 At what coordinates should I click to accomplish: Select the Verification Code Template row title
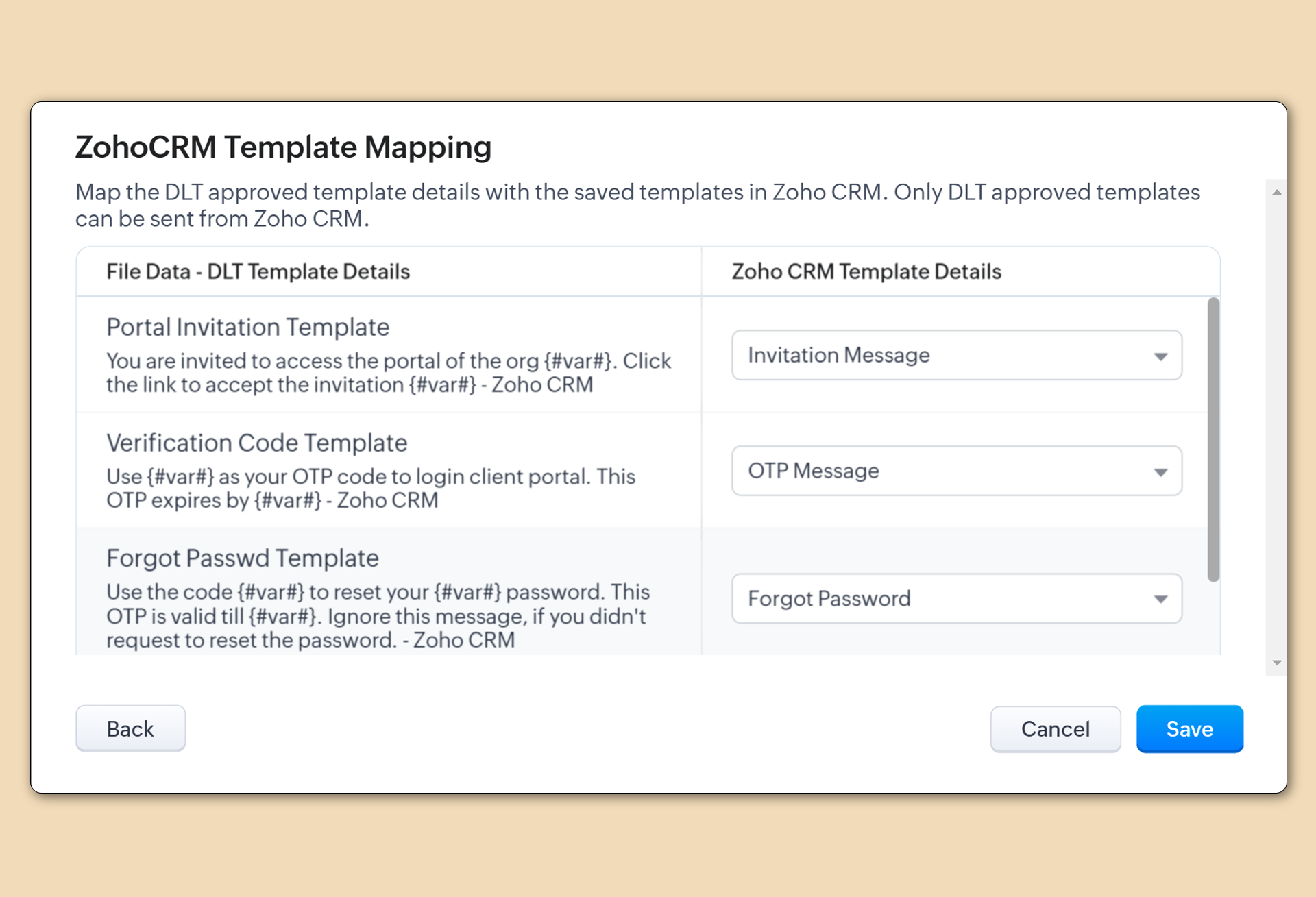(x=256, y=443)
